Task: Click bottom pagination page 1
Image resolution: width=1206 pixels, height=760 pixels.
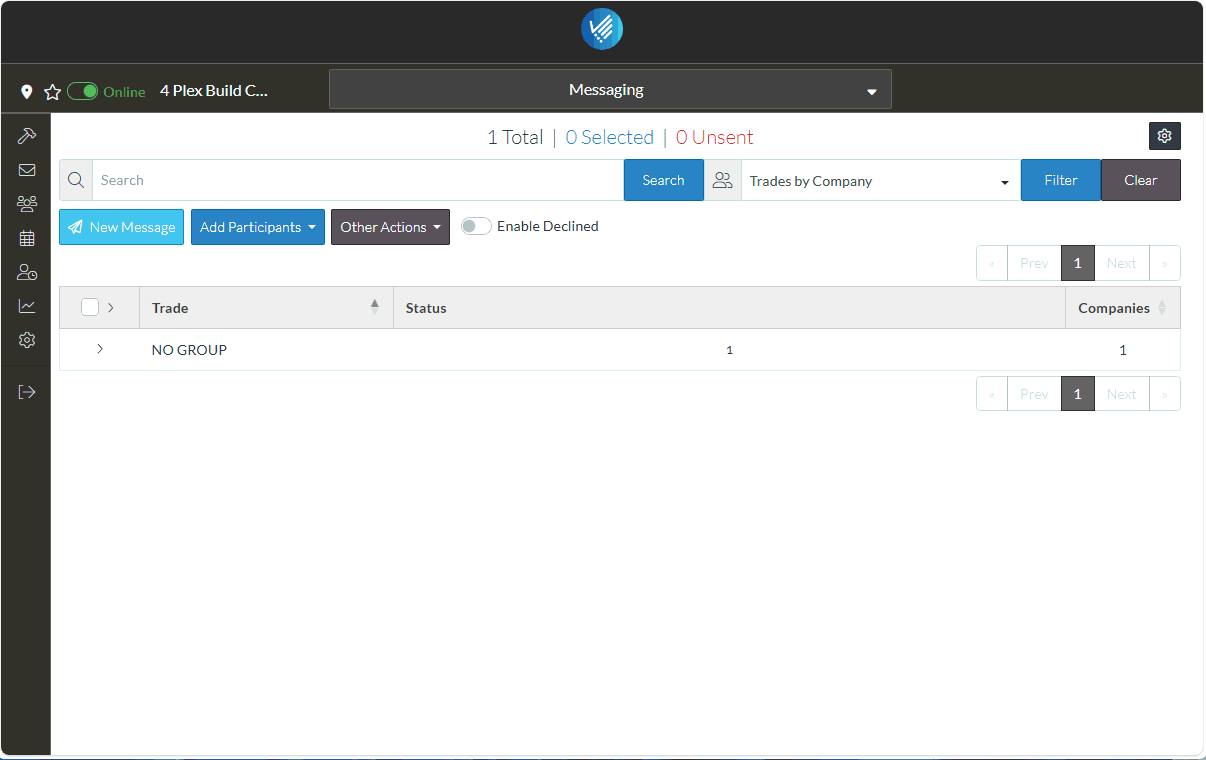Action: pyautogui.click(x=1077, y=394)
